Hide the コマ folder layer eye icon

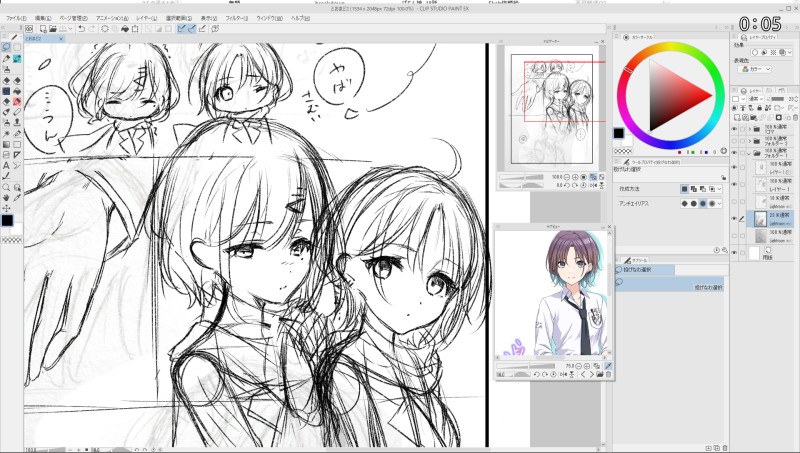pyautogui.click(x=734, y=129)
